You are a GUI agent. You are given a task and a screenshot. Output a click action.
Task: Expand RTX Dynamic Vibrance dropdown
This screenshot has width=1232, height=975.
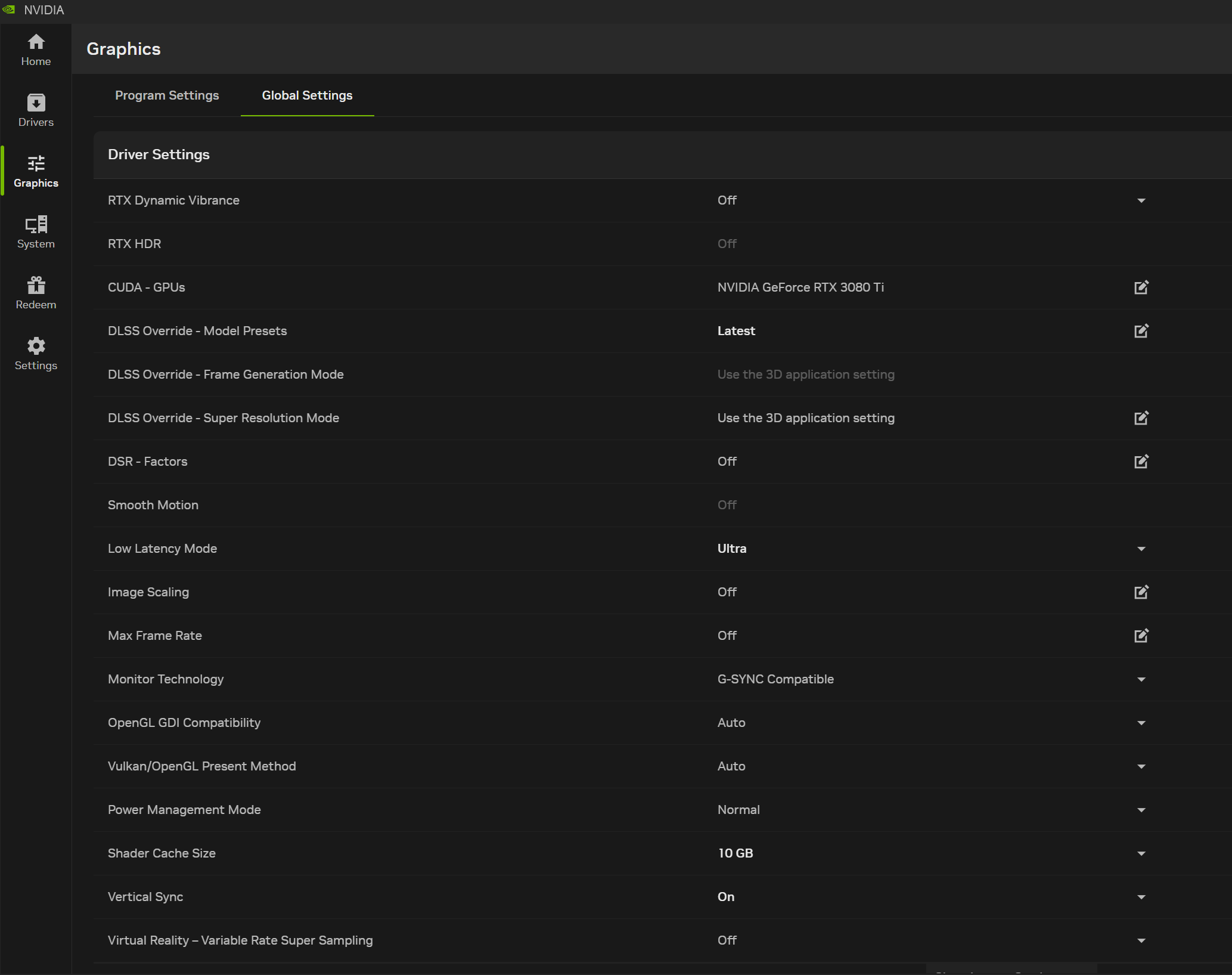pyautogui.click(x=1141, y=200)
